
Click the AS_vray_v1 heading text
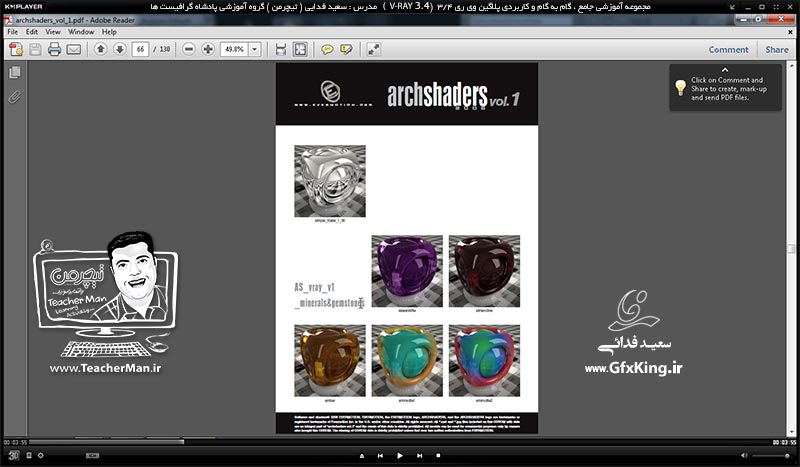[x=314, y=287]
